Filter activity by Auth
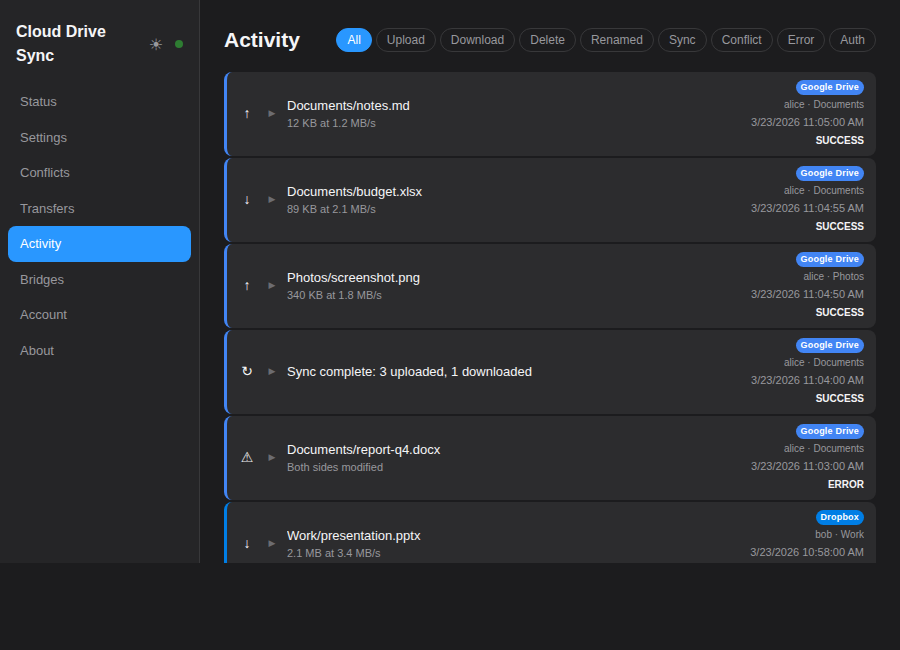Screen dimensions: 900x650 tap(852, 40)
